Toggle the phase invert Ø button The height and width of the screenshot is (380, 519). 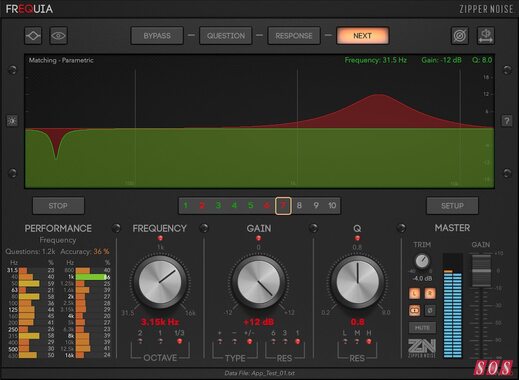click(430, 311)
